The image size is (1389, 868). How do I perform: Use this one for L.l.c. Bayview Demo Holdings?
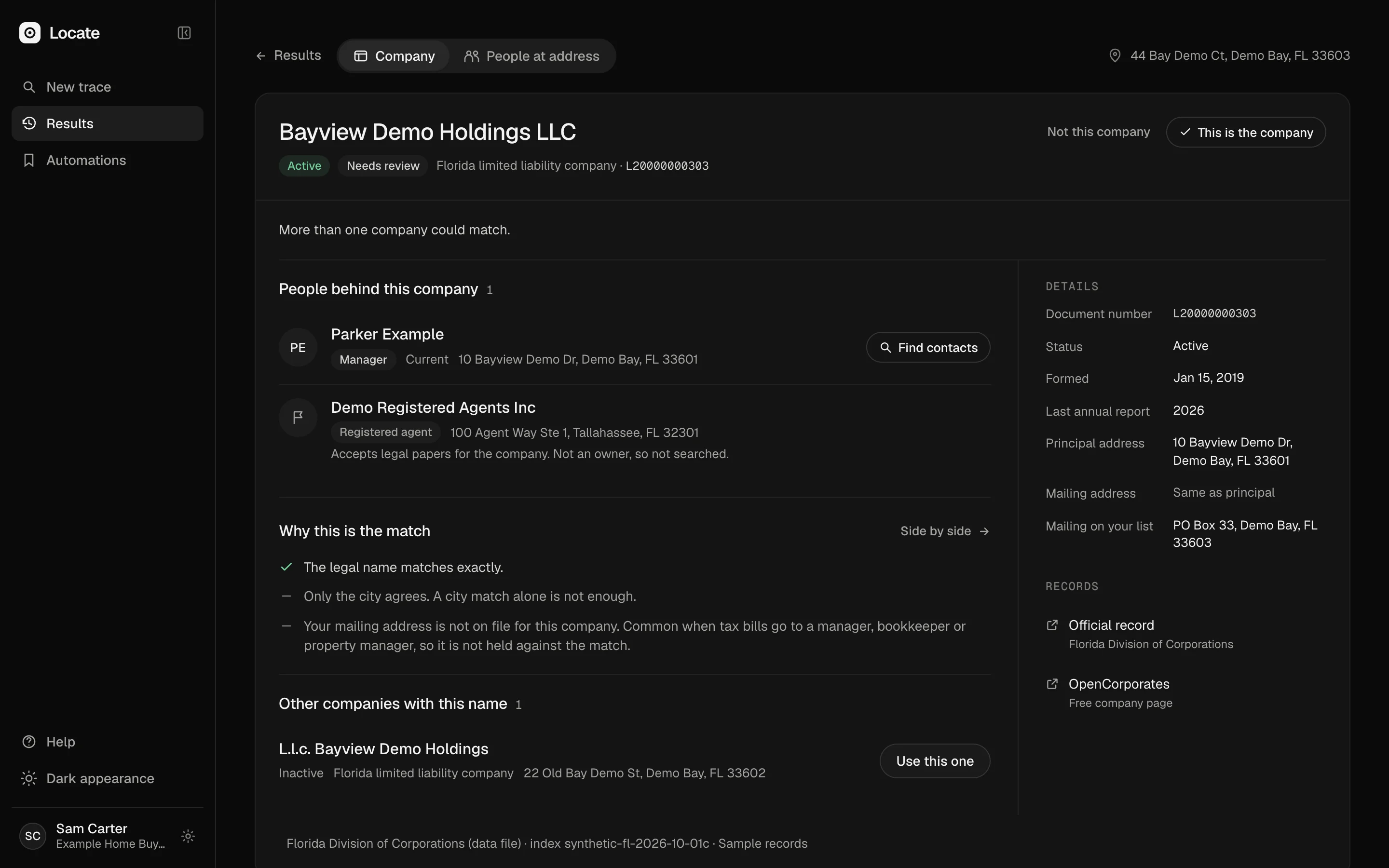pos(934,760)
